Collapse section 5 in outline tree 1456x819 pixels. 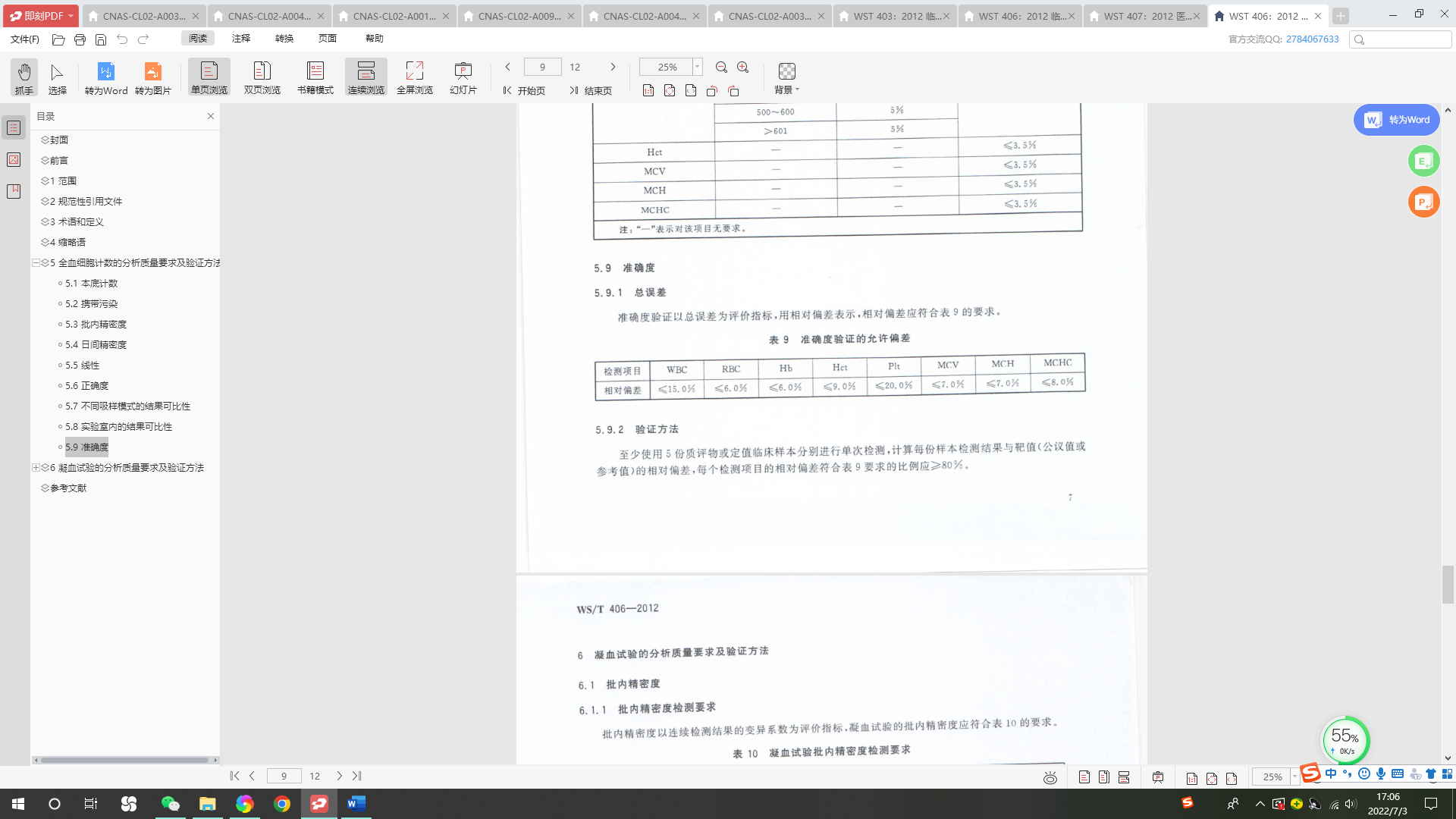click(x=36, y=263)
